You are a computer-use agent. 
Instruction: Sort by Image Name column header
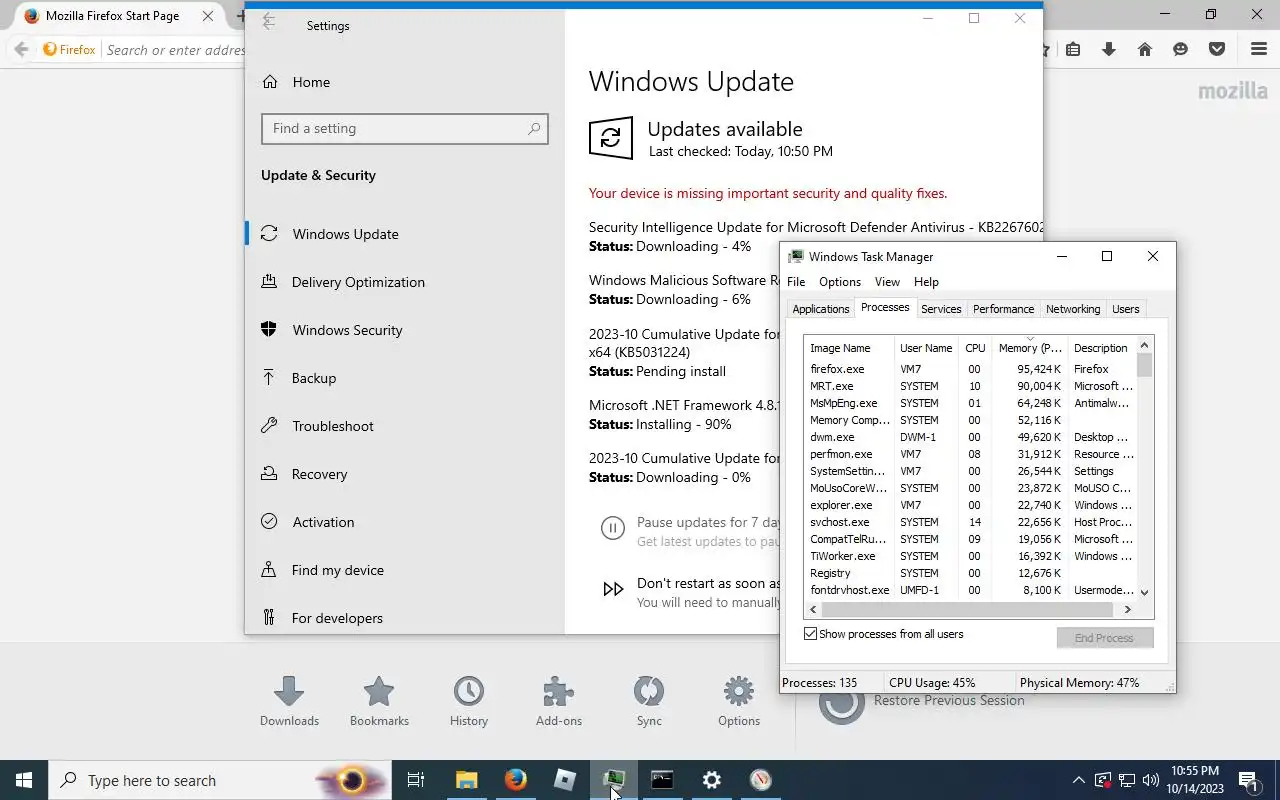pyautogui.click(x=849, y=348)
